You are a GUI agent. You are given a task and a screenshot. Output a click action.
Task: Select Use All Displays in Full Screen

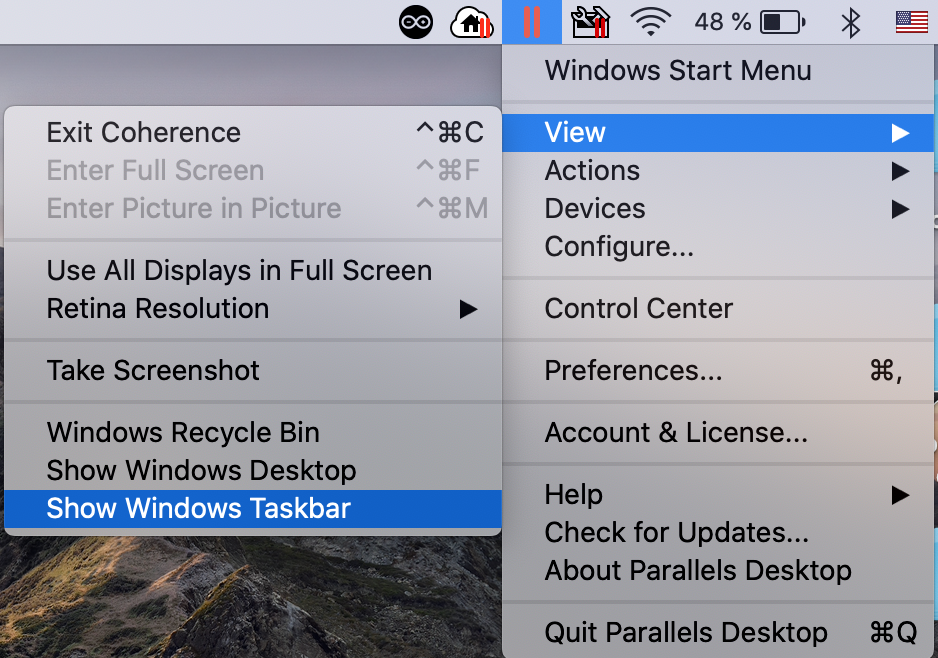tap(253, 271)
